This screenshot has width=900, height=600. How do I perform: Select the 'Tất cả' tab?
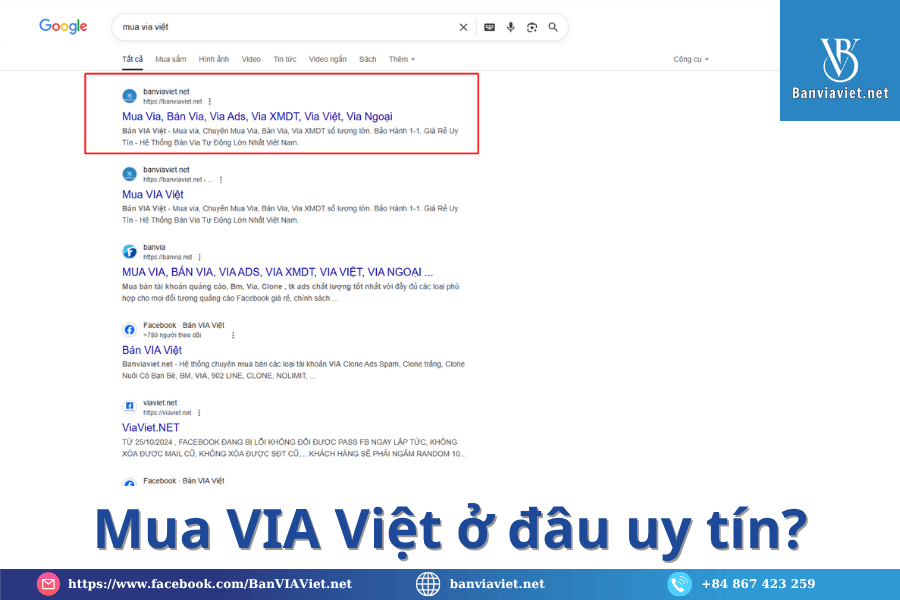(x=132, y=59)
